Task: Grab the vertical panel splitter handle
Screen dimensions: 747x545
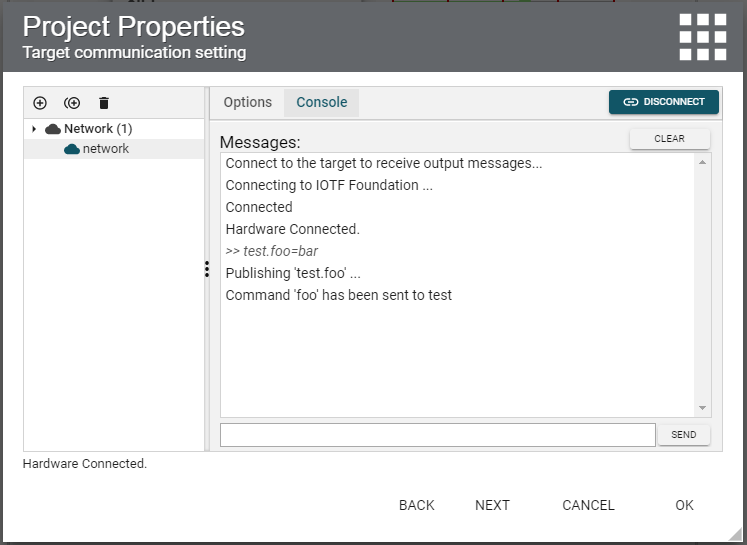Action: pyautogui.click(x=206, y=269)
